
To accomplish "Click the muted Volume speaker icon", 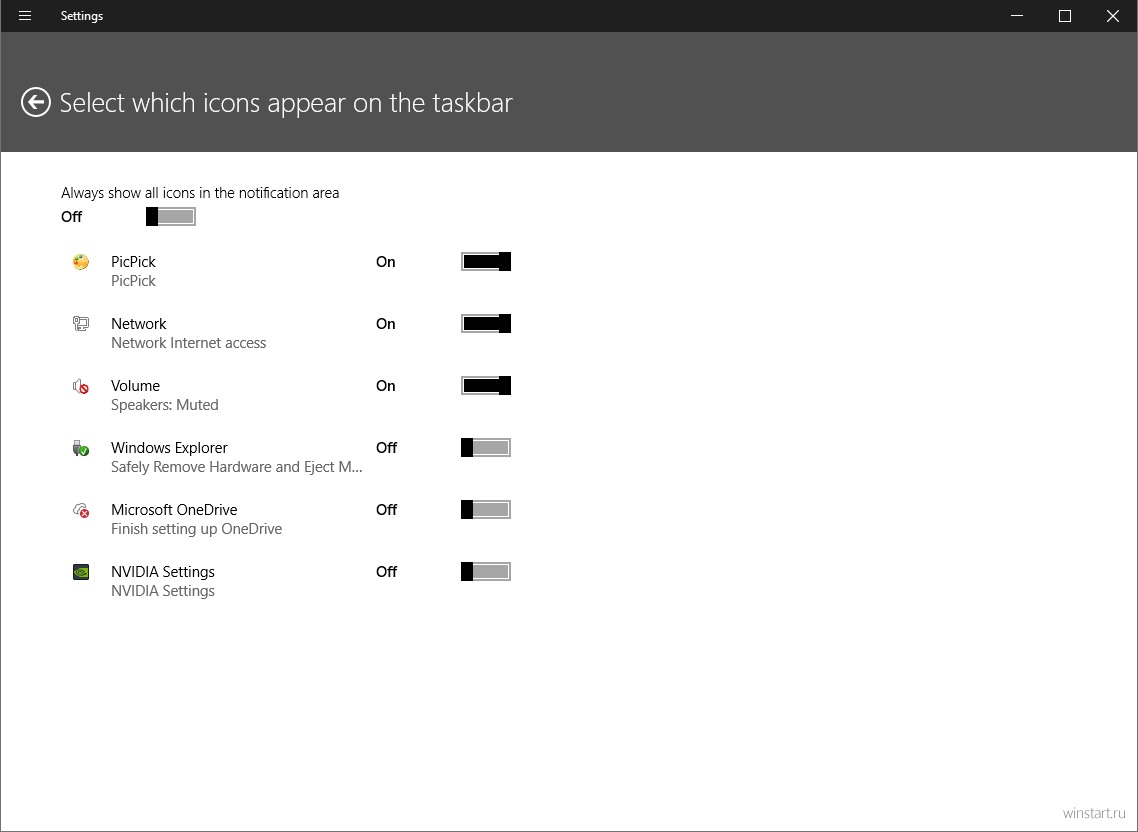I will (x=81, y=386).
